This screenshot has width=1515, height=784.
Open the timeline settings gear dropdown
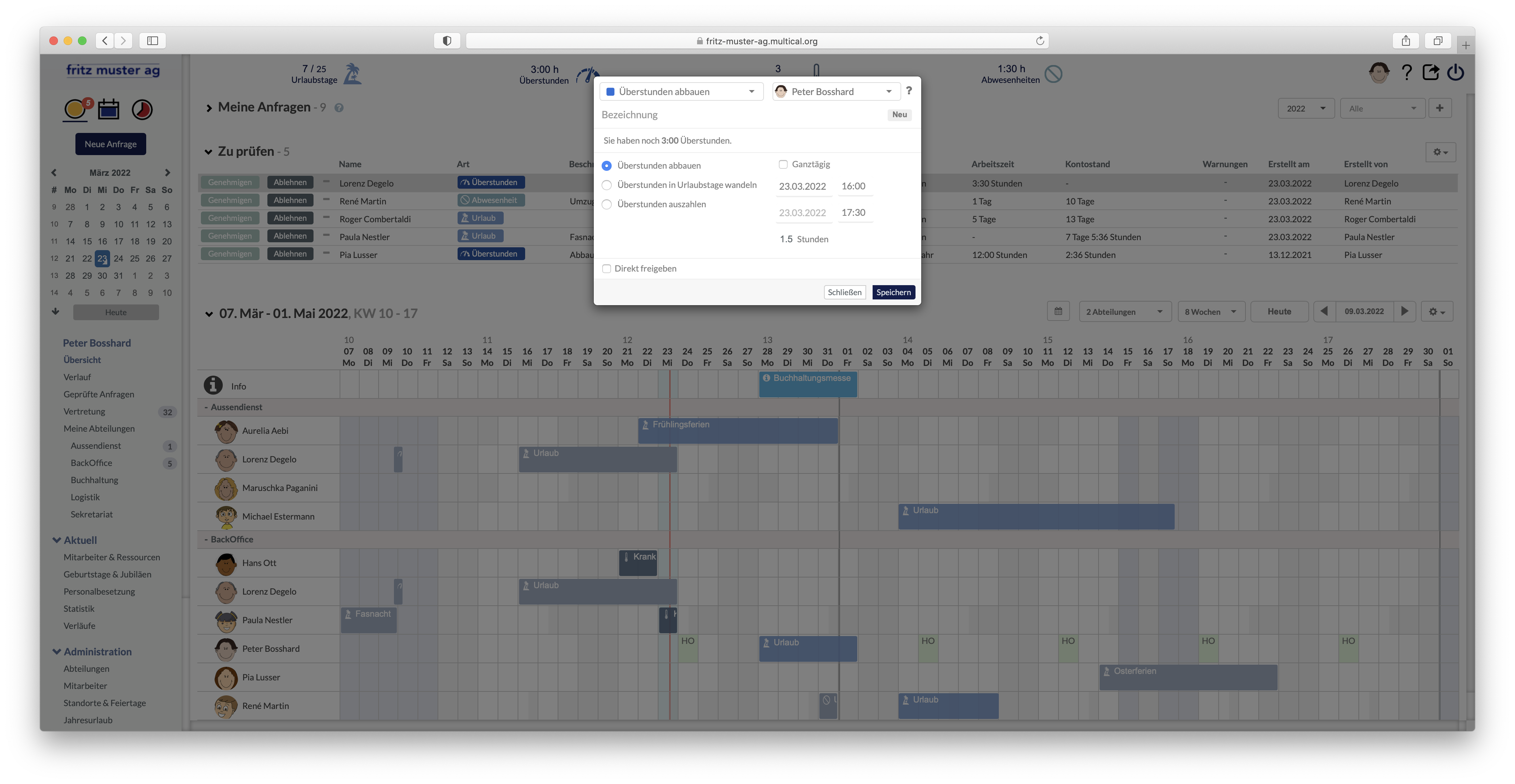click(1437, 312)
